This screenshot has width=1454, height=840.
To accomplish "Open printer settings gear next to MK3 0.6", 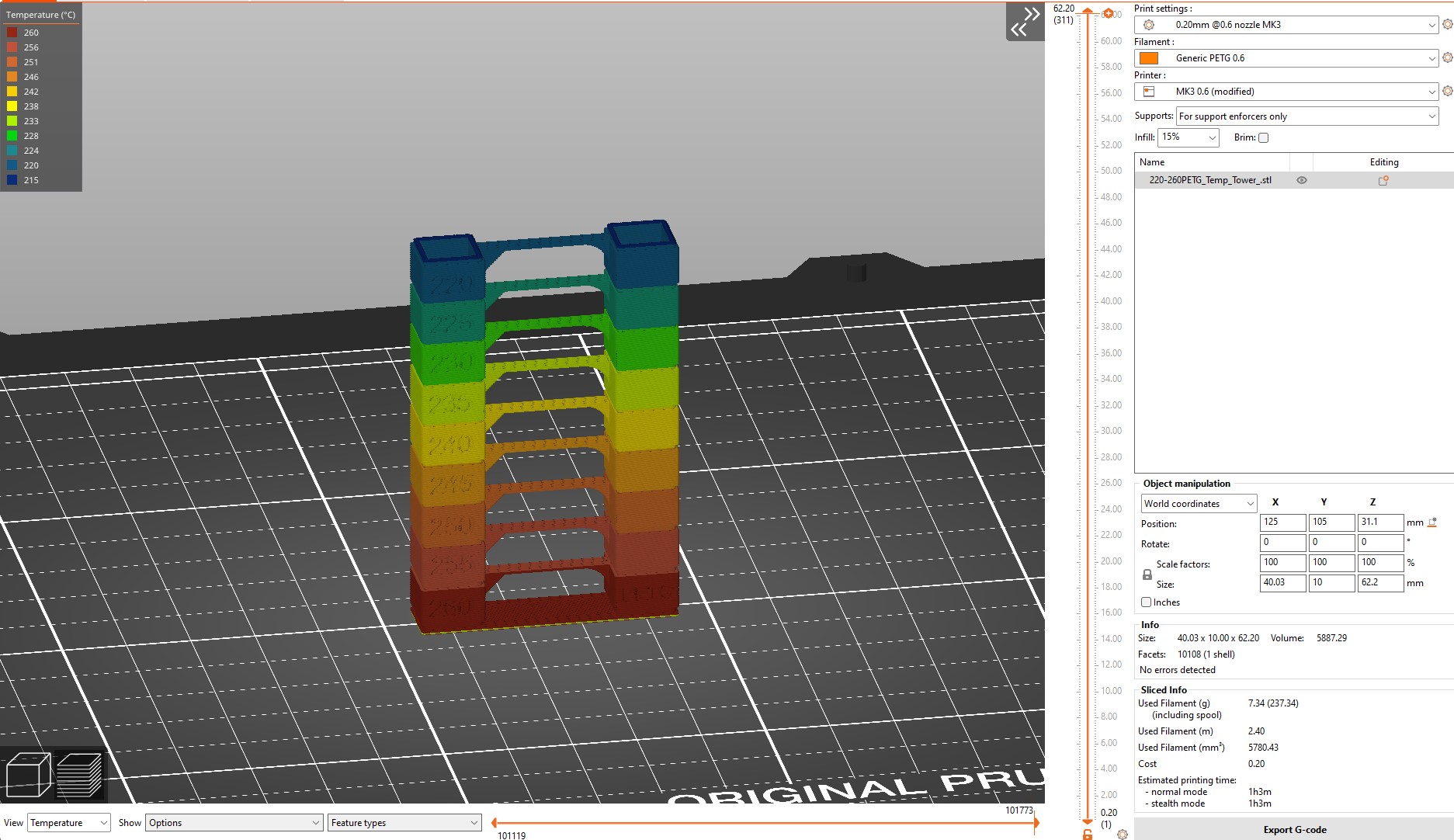I will [1447, 91].
